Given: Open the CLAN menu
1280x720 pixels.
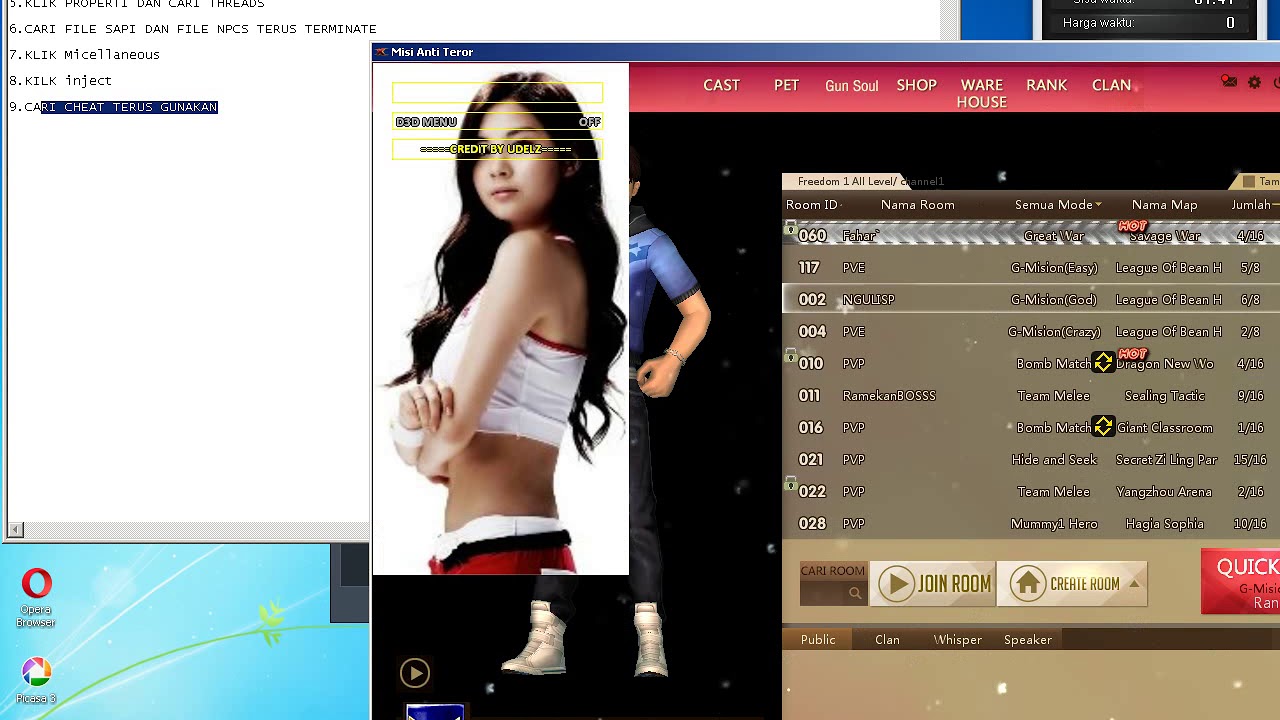Looking at the screenshot, I should (1111, 86).
